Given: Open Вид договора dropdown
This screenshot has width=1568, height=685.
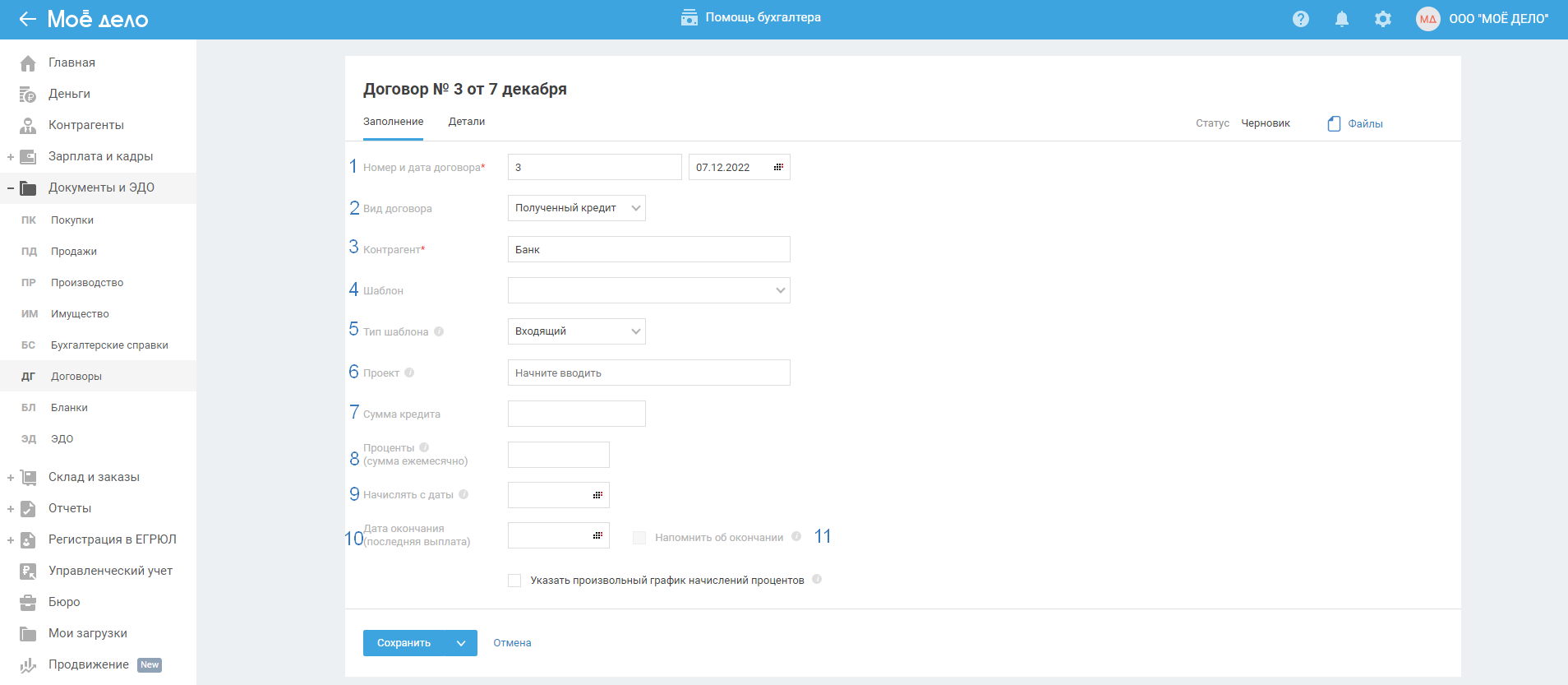Looking at the screenshot, I should [576, 208].
